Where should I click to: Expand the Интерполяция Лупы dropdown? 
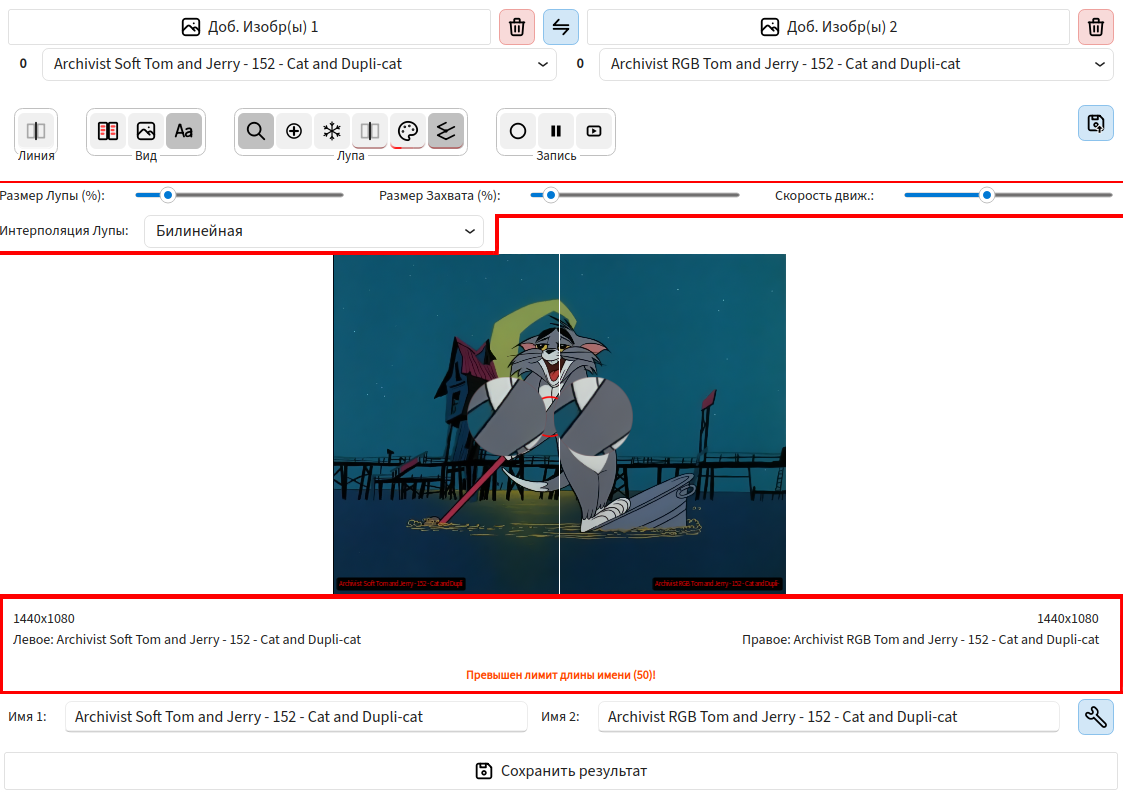(314, 231)
